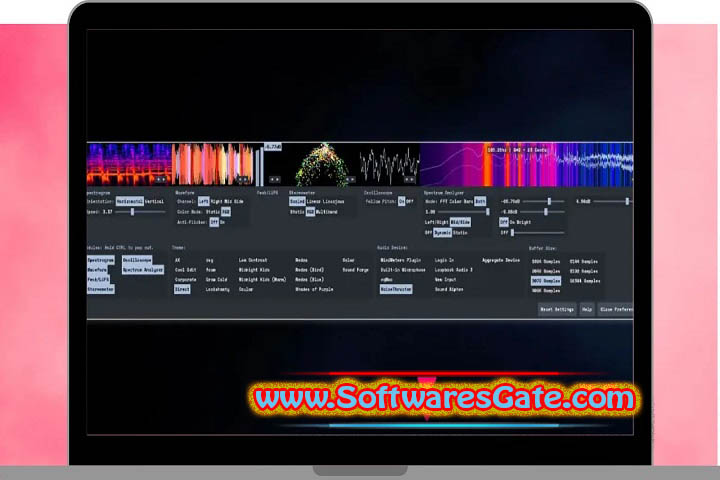The width and height of the screenshot is (720, 480).
Task: Apply the Corporate theme
Action: 186,280
